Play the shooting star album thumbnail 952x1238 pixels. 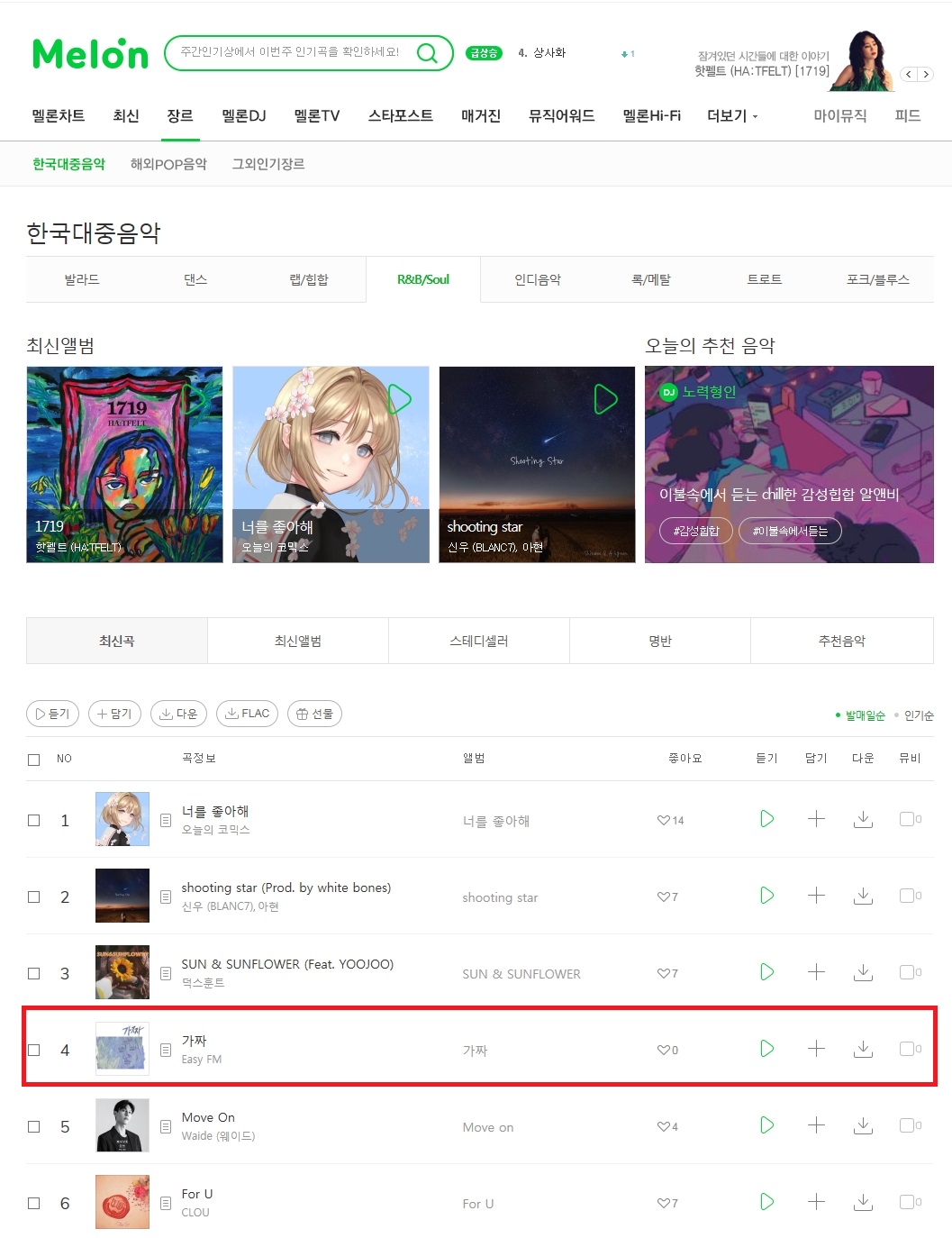[605, 399]
